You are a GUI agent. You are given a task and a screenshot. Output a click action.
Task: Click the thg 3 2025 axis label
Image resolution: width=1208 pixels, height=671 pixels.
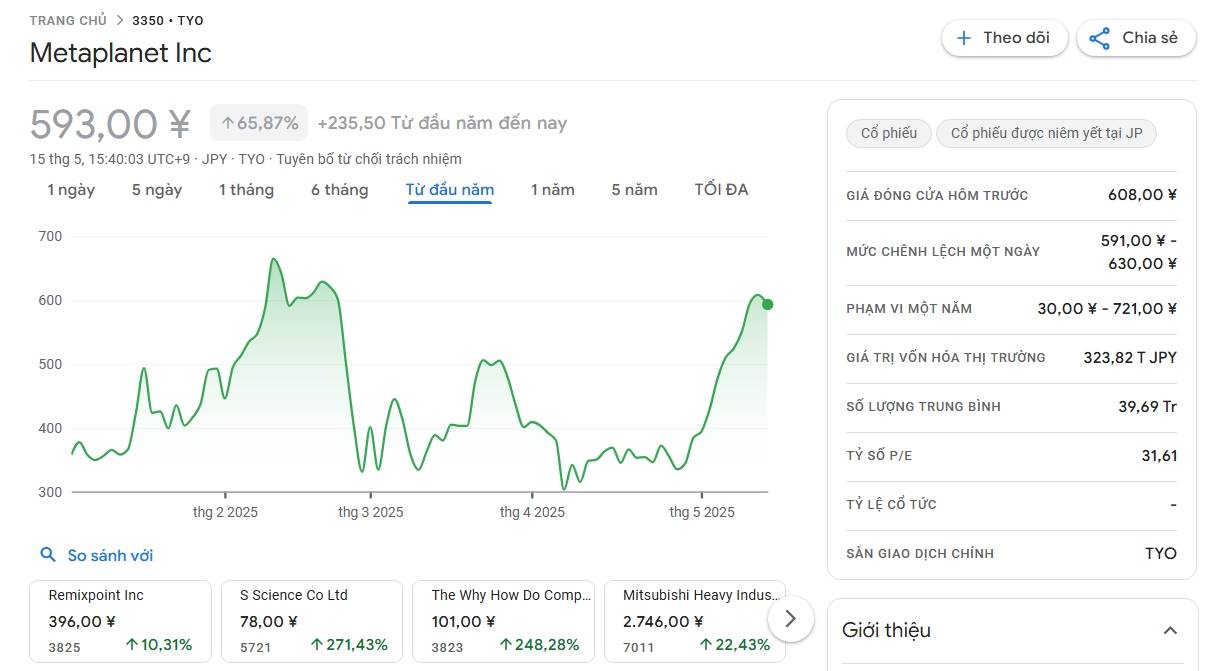coord(371,512)
